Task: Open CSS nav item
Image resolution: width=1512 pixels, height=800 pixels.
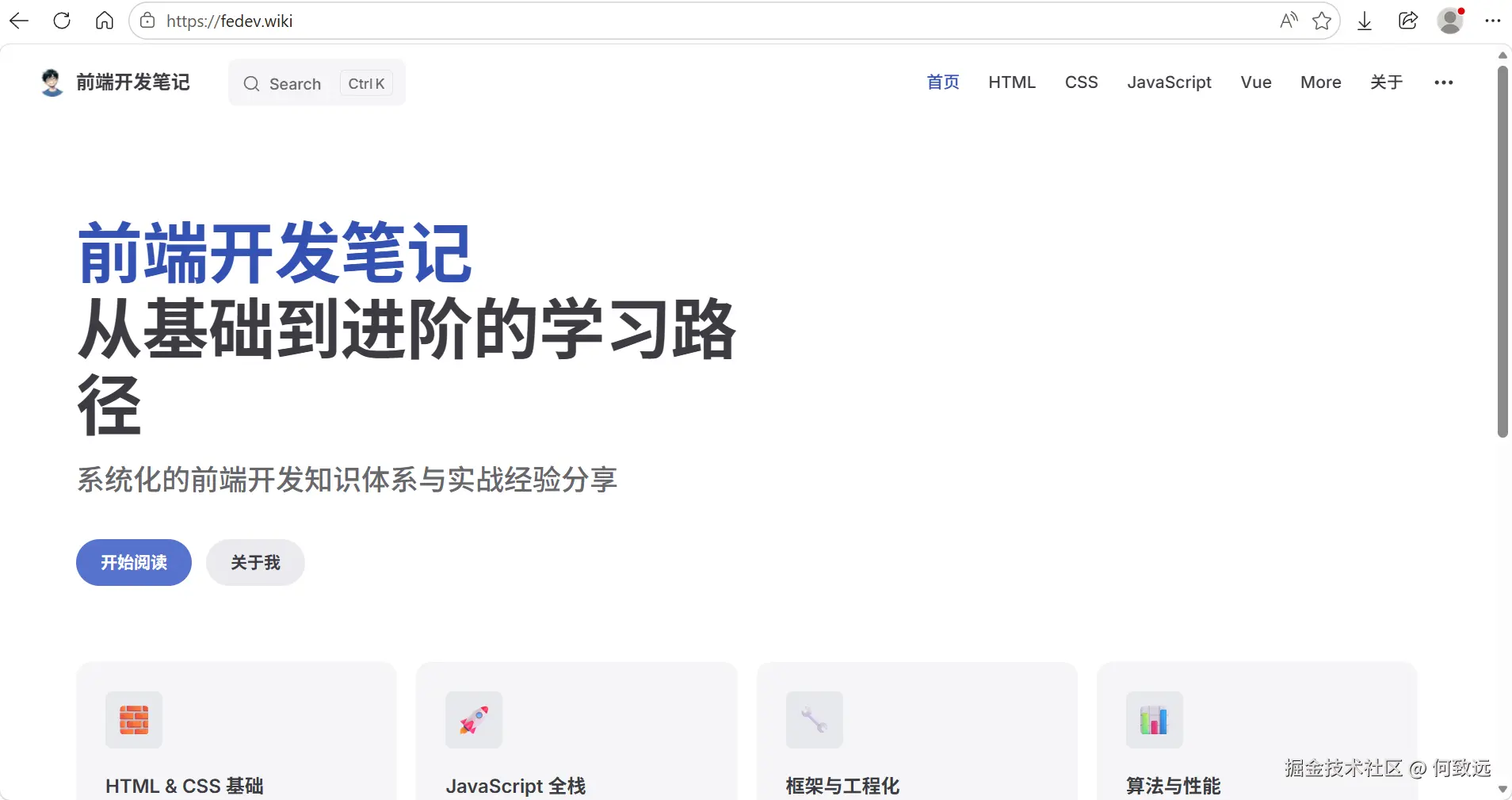Action: coord(1081,82)
